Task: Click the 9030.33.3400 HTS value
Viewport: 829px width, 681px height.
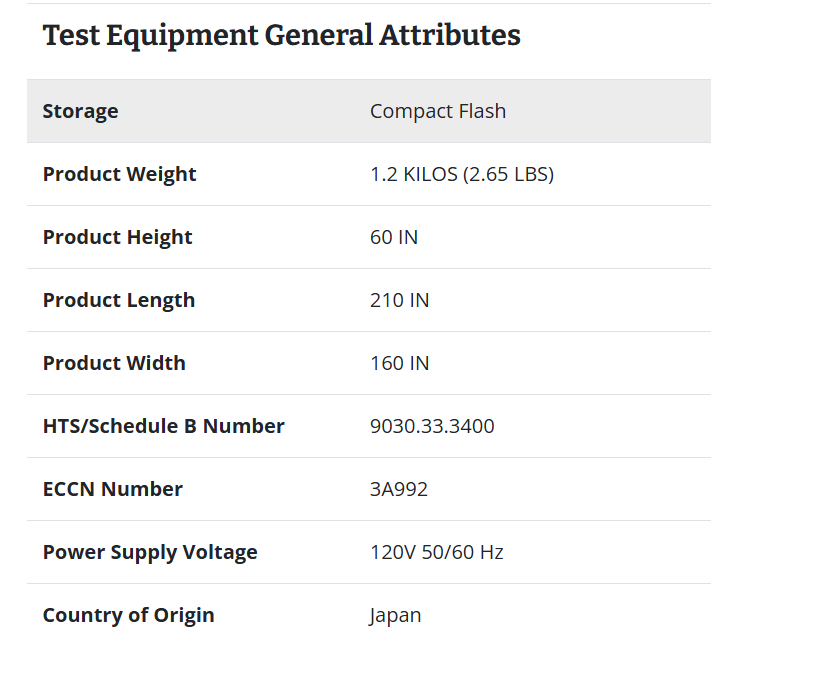Action: pyautogui.click(x=432, y=426)
